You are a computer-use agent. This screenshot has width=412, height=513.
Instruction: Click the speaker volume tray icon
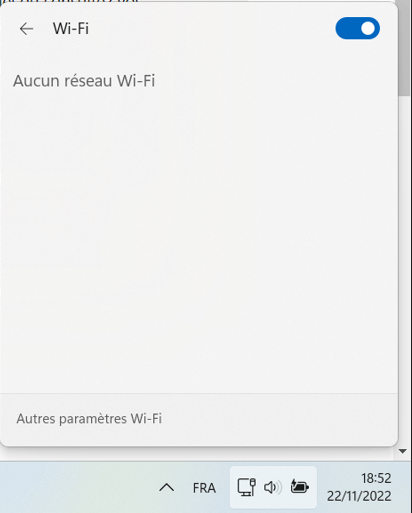pos(272,487)
